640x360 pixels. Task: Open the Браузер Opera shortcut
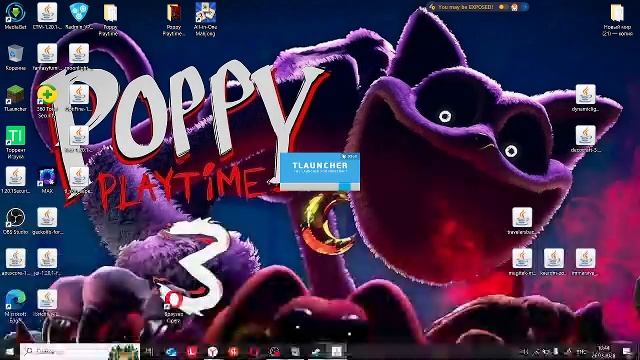point(174,306)
